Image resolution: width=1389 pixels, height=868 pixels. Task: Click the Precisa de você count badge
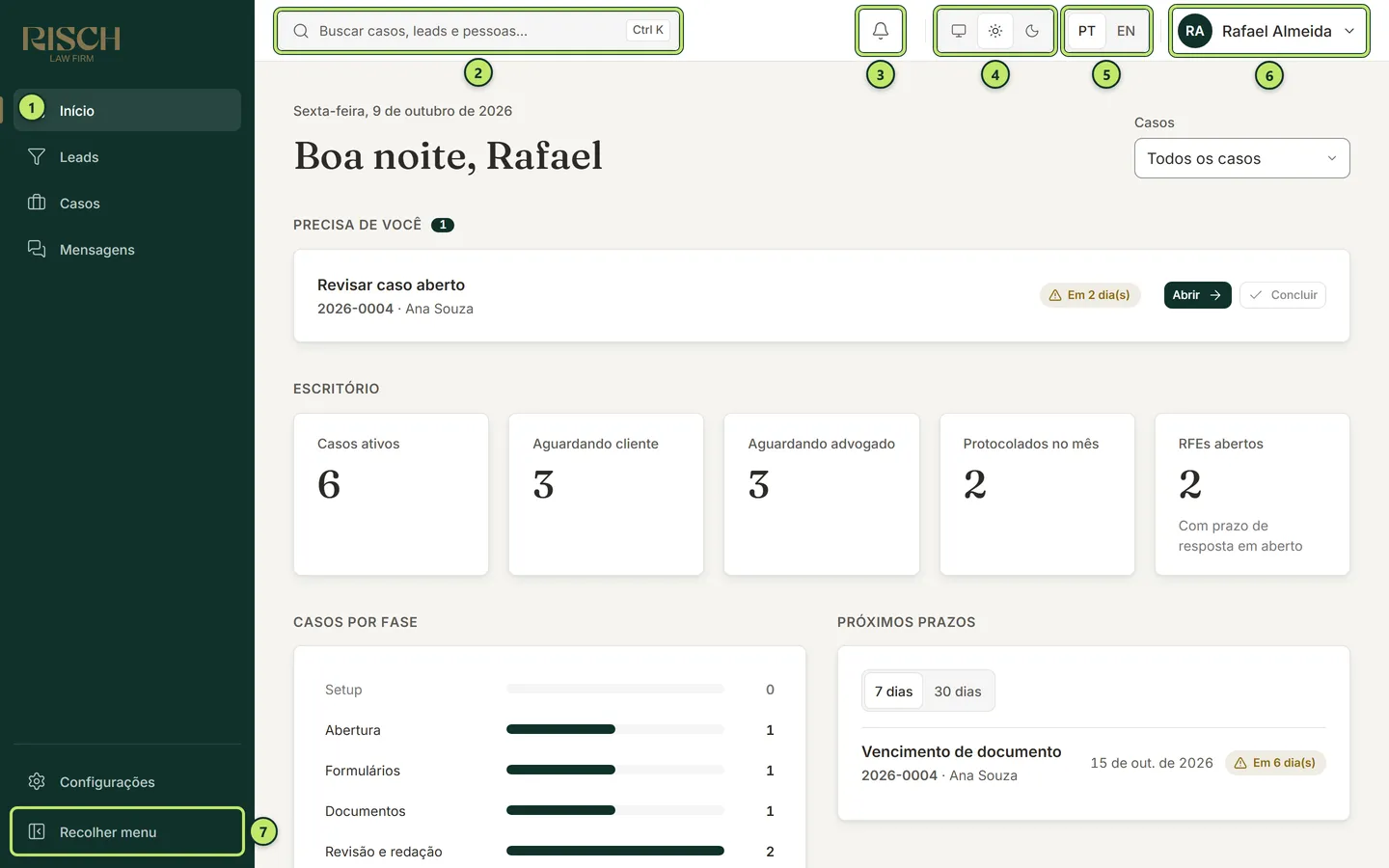(443, 225)
